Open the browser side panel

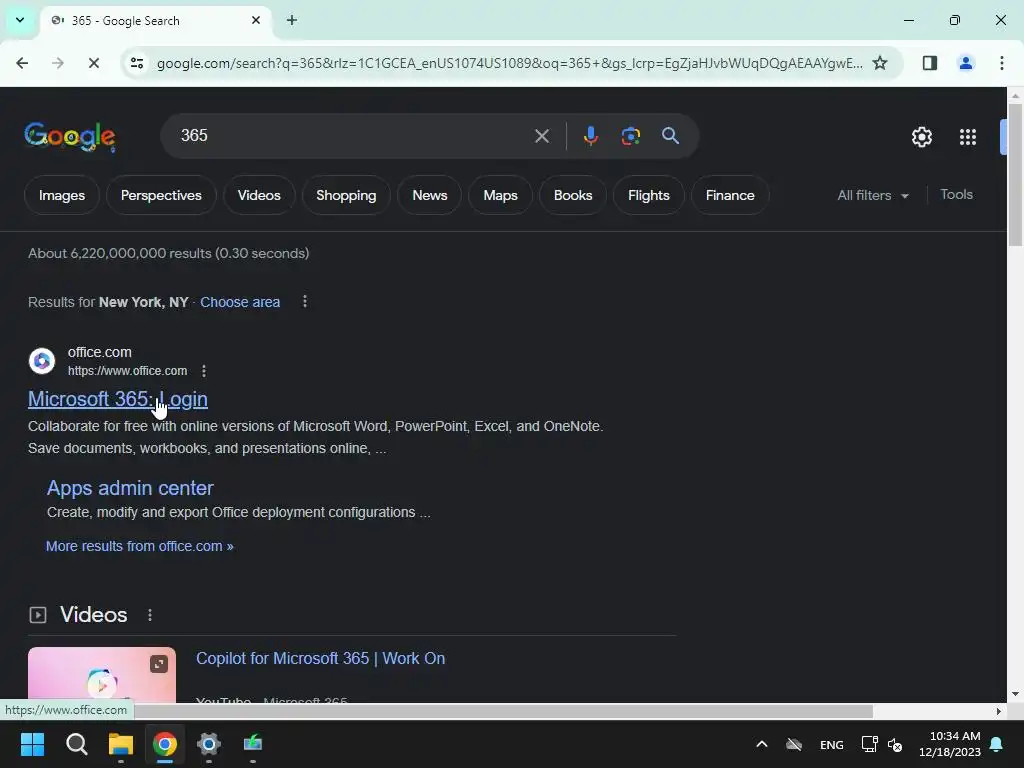pos(929,63)
